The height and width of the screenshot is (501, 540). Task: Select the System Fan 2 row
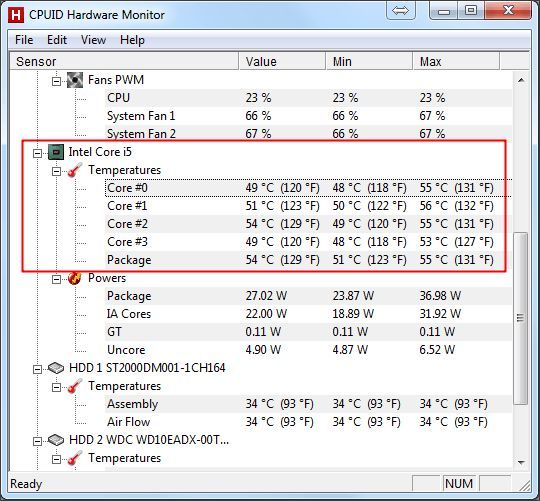click(309, 134)
